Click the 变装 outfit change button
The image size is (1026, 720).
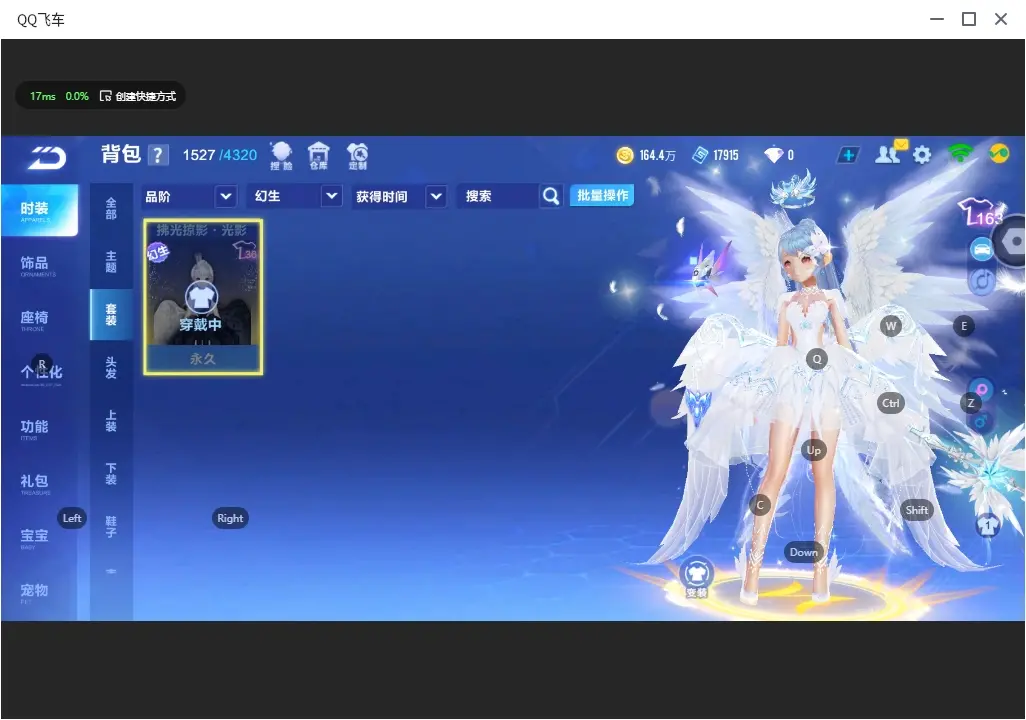click(697, 578)
